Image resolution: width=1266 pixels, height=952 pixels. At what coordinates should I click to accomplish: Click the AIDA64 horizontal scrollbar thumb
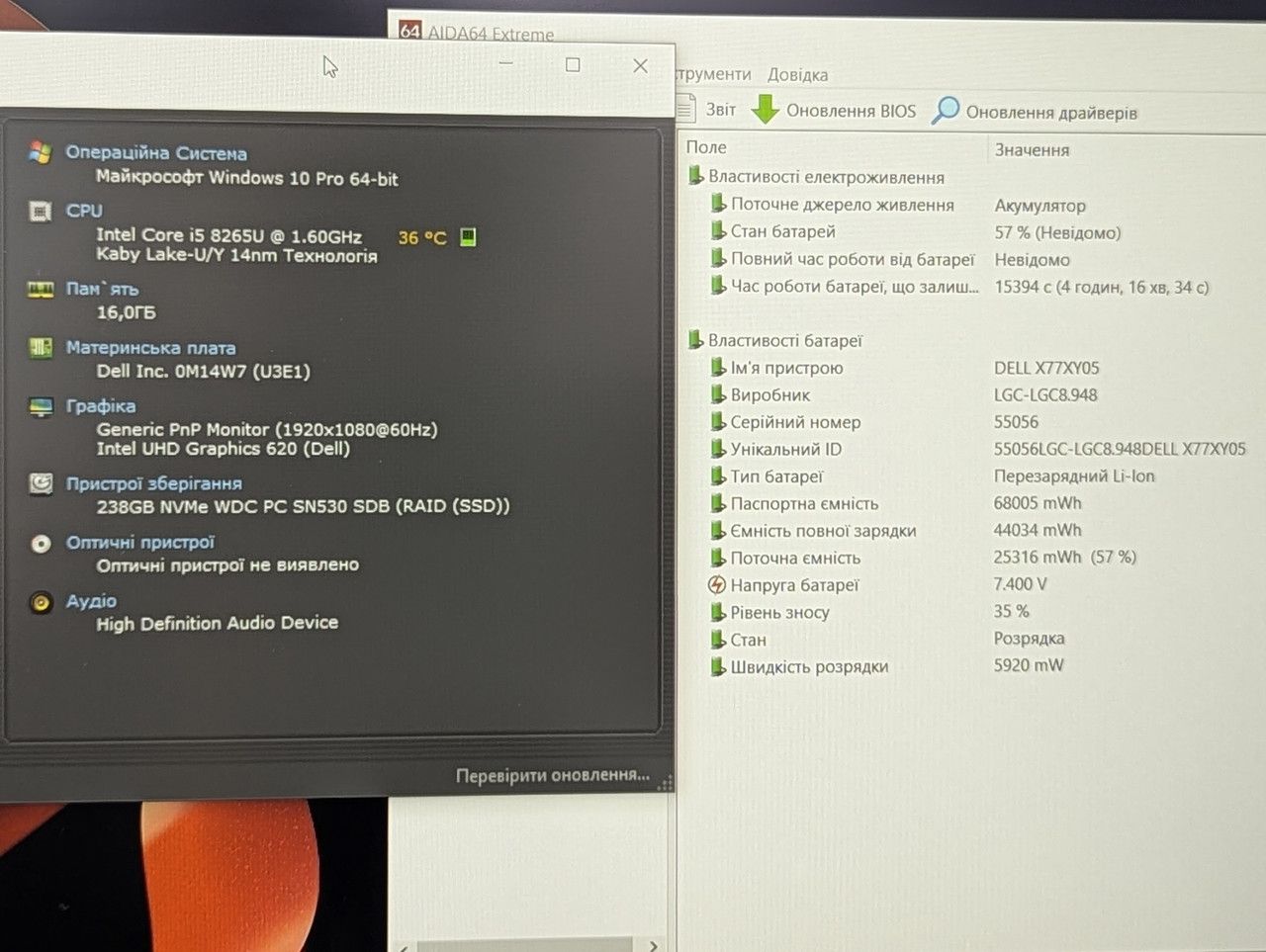524,946
